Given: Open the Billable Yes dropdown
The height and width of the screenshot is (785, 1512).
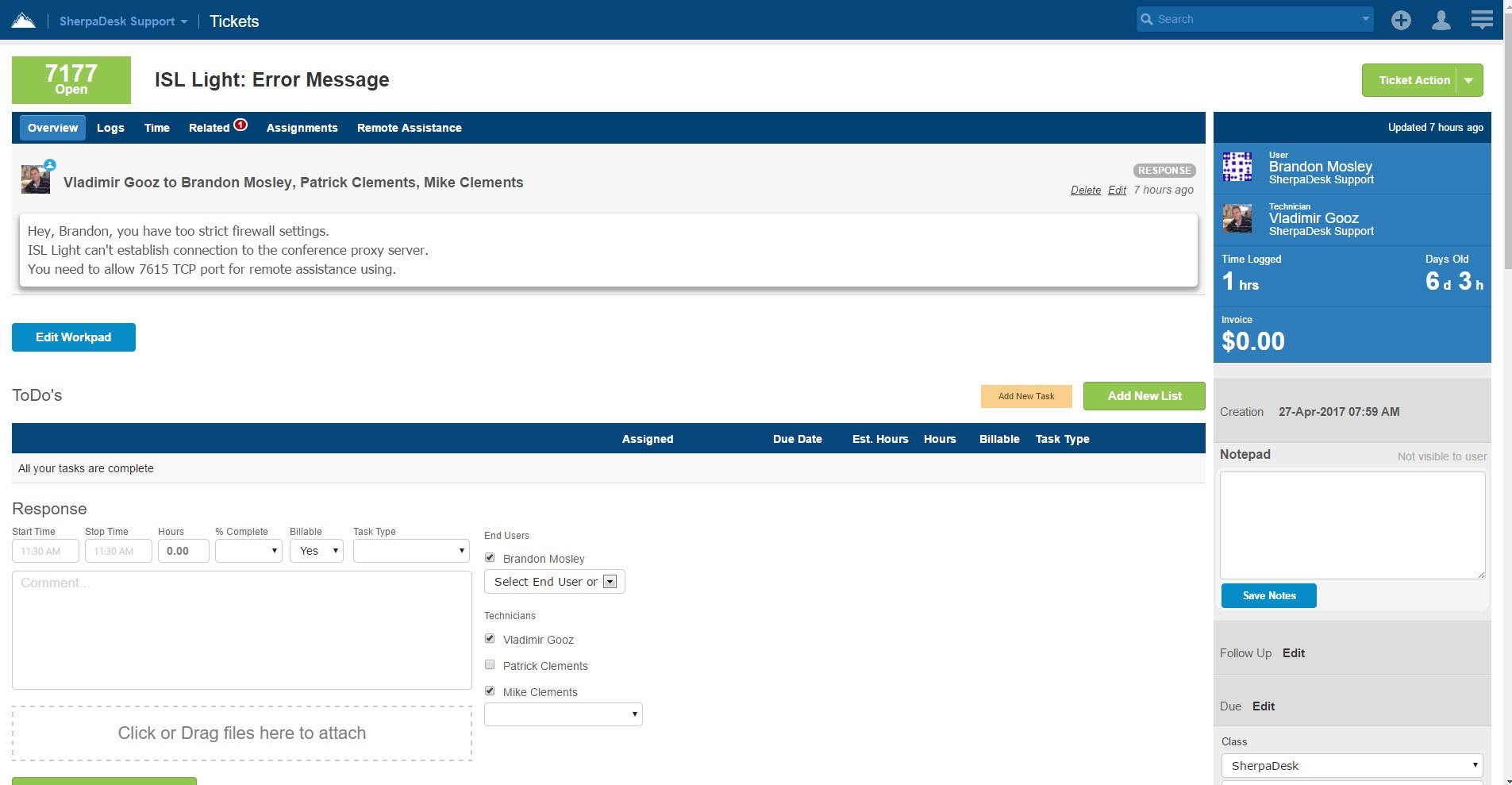Looking at the screenshot, I should click(317, 551).
